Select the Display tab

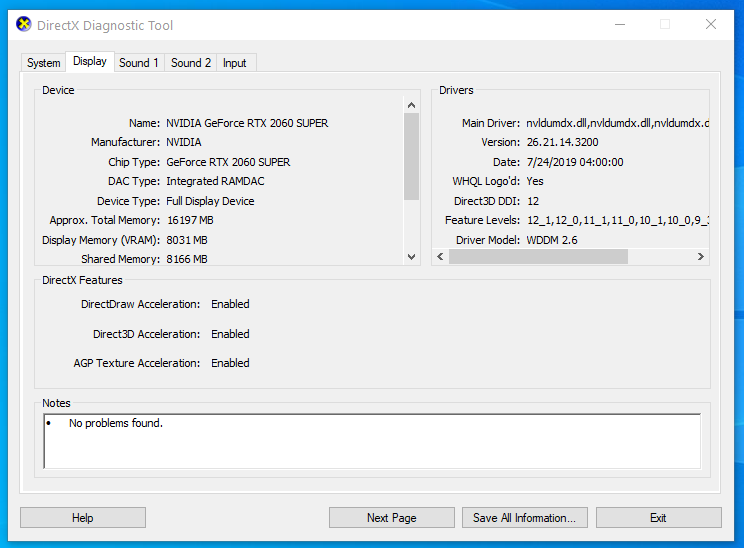[x=90, y=62]
